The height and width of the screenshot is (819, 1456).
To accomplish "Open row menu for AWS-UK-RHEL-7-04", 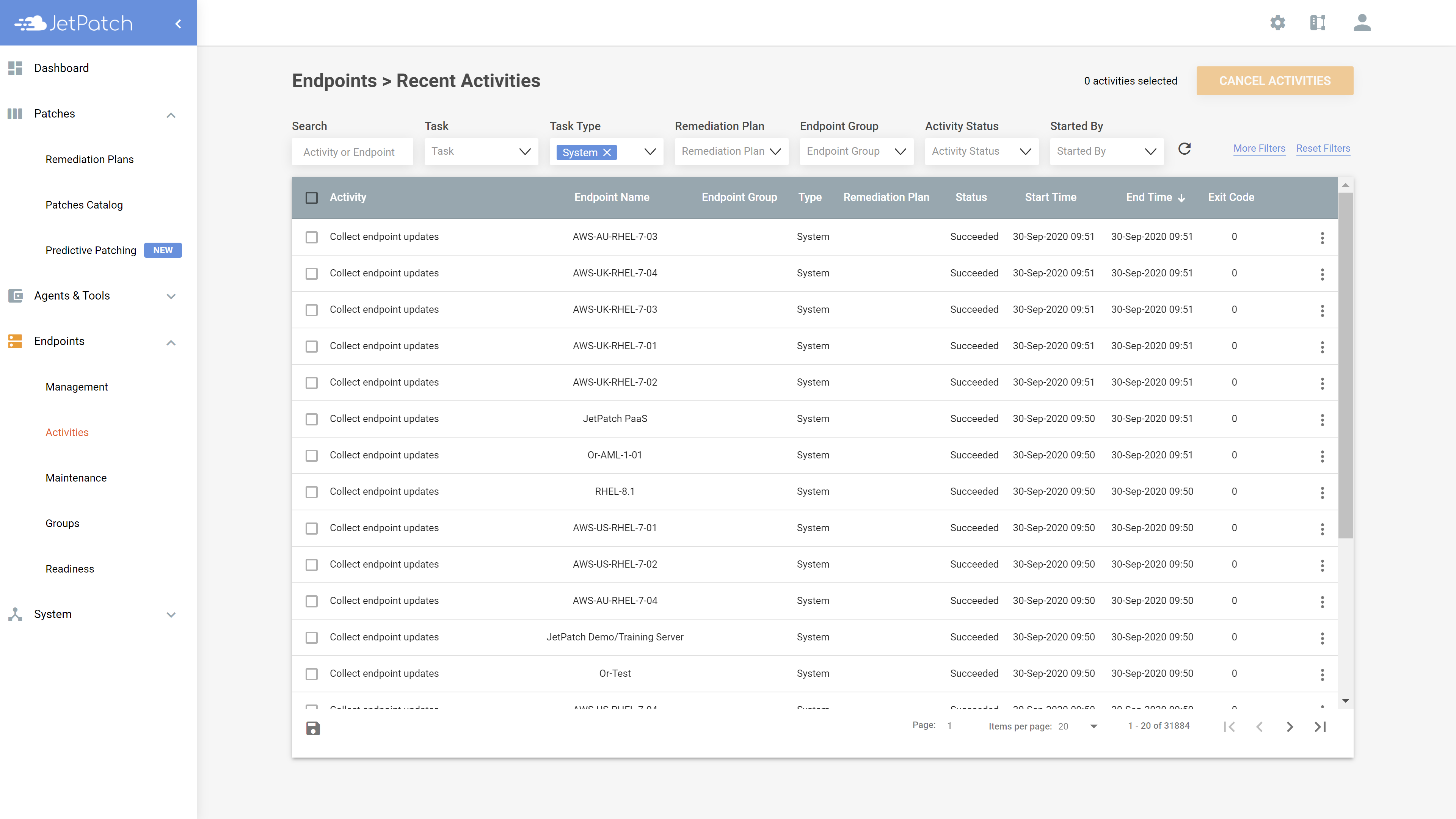I will click(1322, 274).
